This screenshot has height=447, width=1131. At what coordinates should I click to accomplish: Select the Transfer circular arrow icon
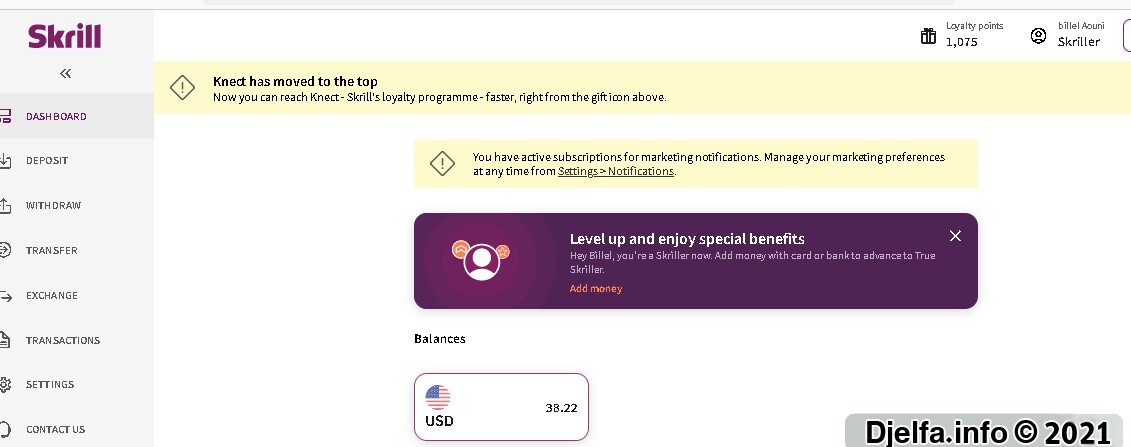coord(5,250)
